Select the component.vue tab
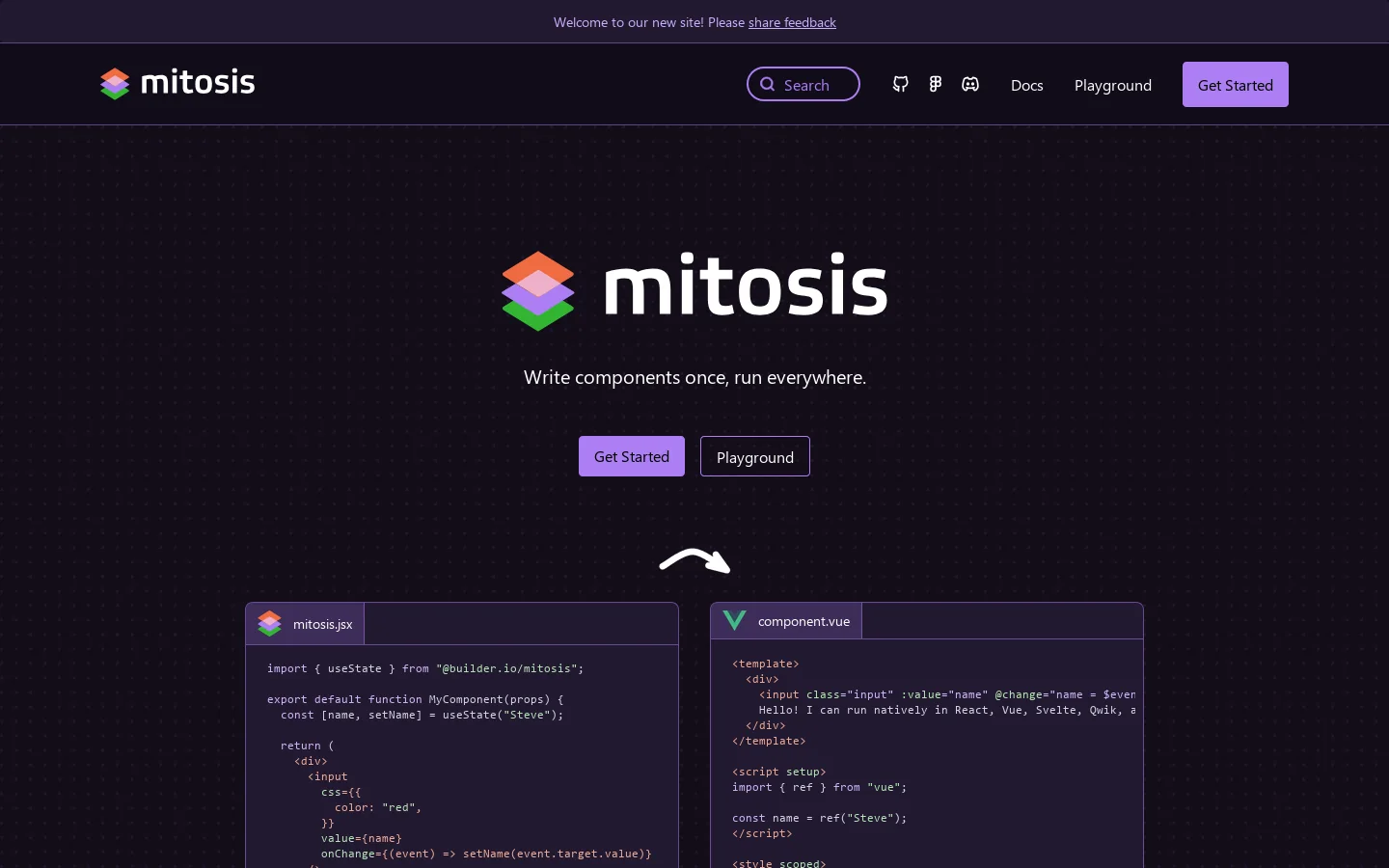 click(x=787, y=621)
